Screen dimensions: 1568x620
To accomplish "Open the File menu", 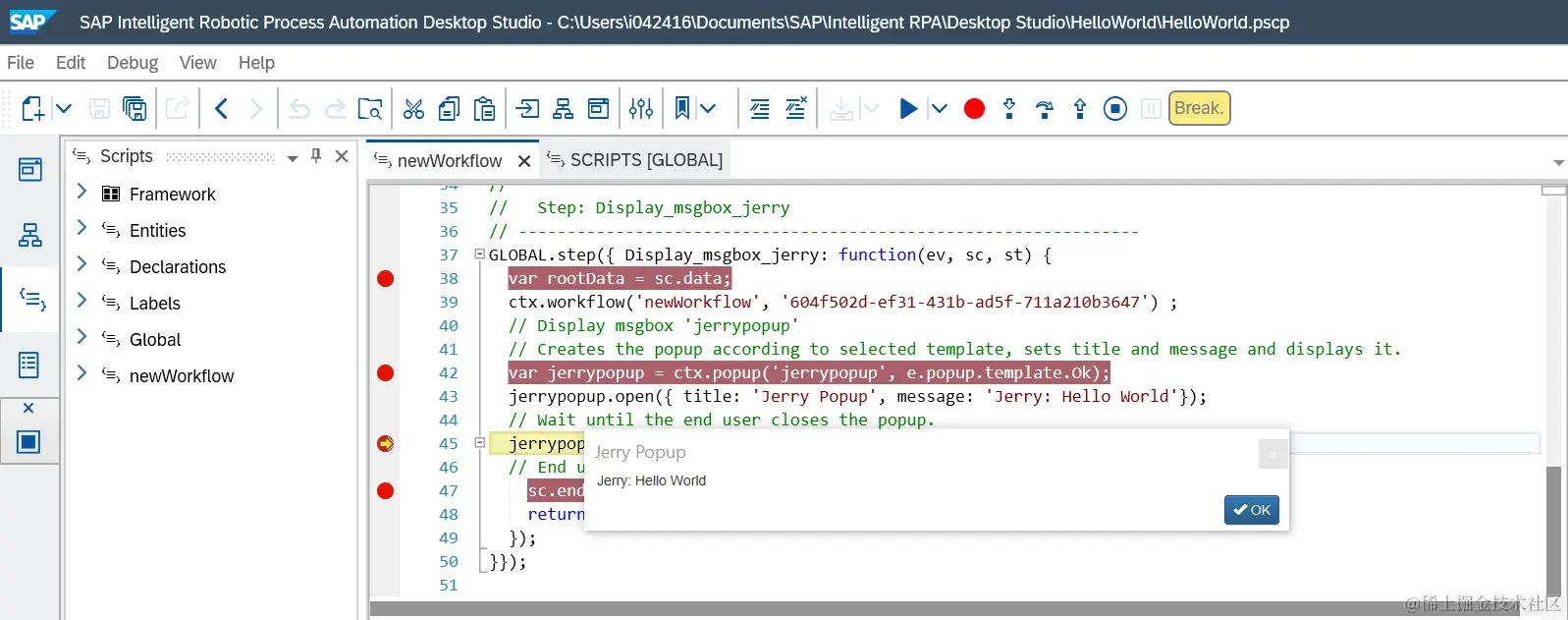I will tap(21, 63).
